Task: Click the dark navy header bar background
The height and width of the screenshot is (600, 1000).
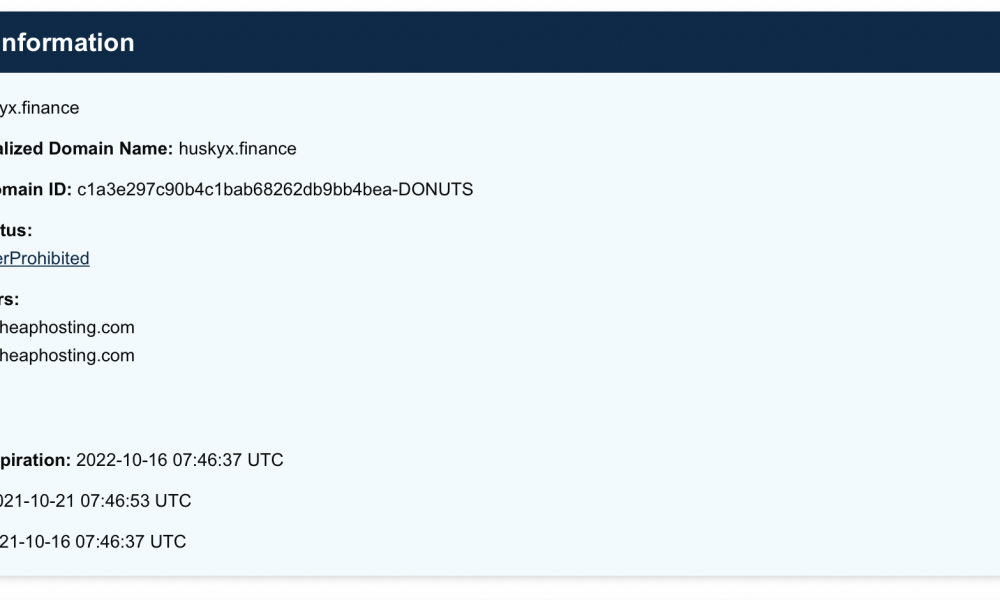Action: (574, 42)
